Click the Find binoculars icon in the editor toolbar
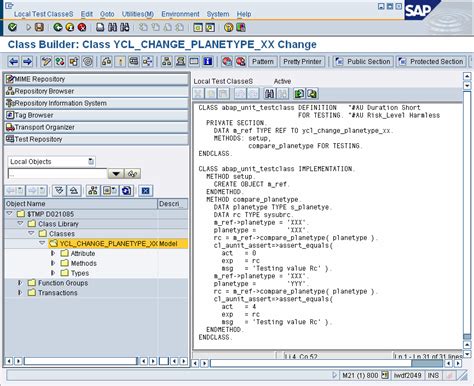This screenshot has height=386, width=474. point(270,94)
